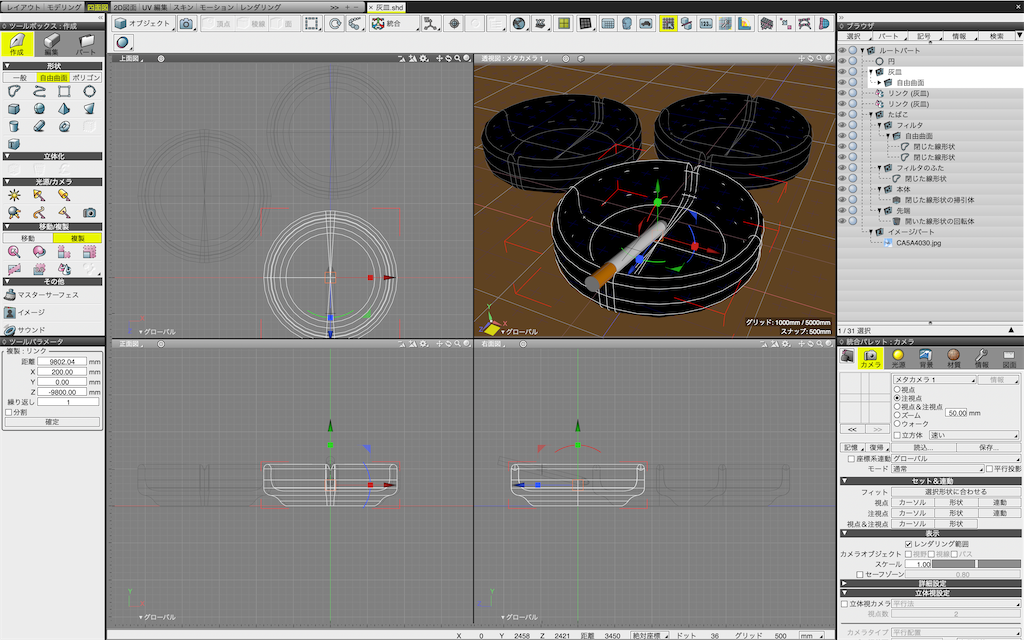Open the オブジェクト mode dropdown
This screenshot has width=1024, height=640.
[x=143, y=24]
